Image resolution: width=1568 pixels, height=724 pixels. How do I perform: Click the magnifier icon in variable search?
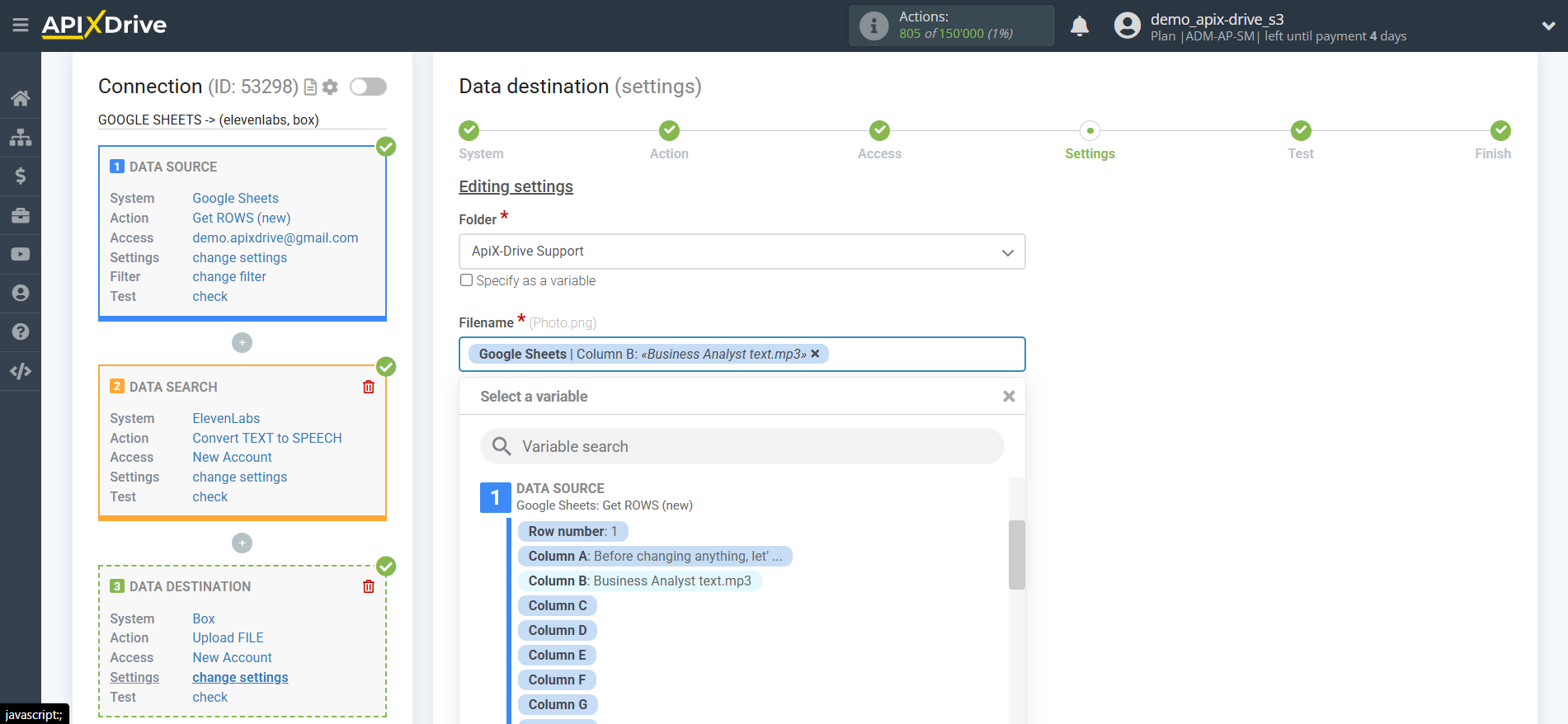pos(501,446)
